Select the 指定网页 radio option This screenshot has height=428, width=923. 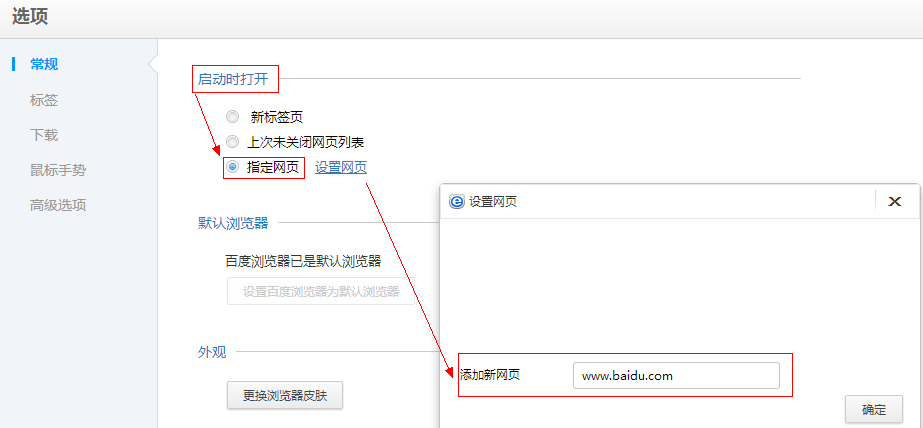(233, 167)
